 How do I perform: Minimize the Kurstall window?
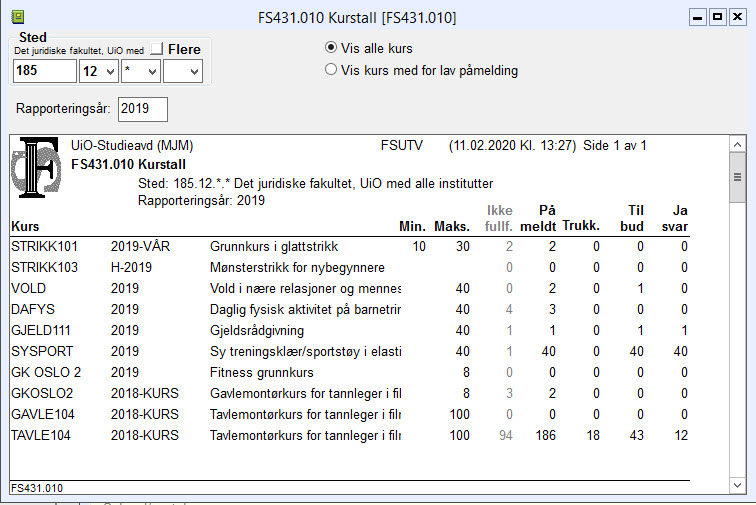point(697,17)
